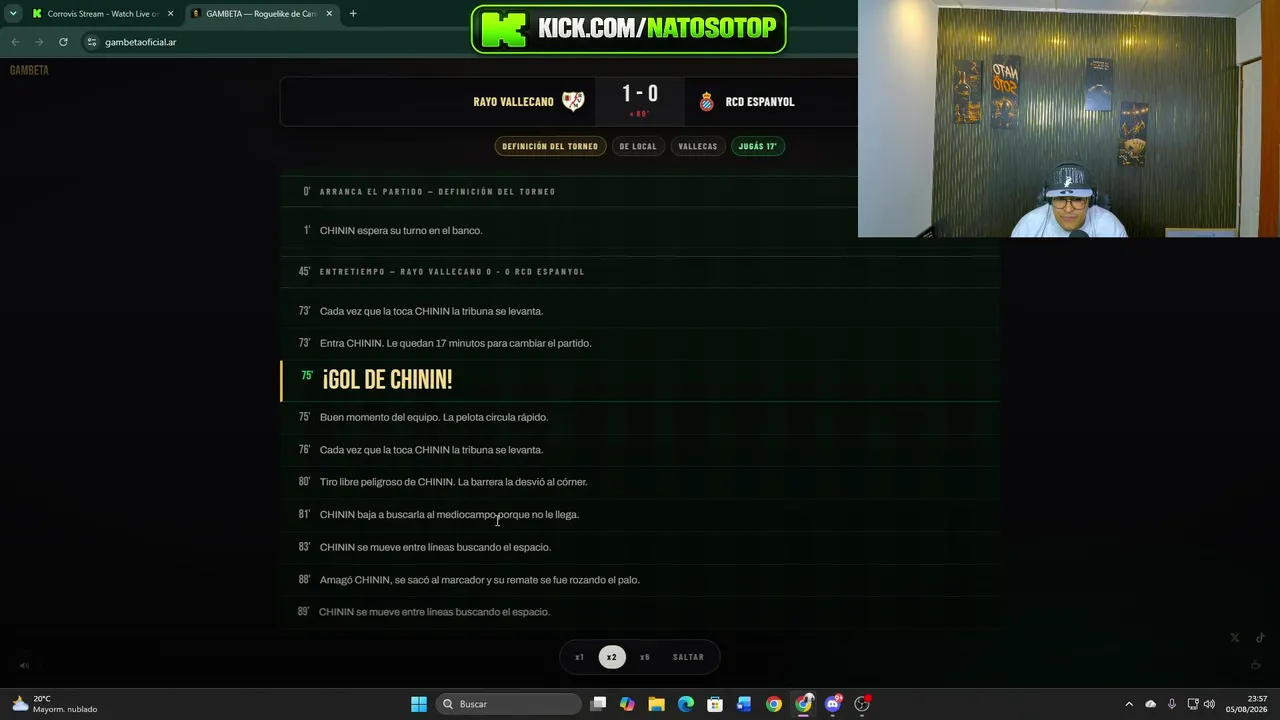Screen dimensions: 1280x720
Task: Open File Explorer from the taskbar
Action: coord(656,704)
